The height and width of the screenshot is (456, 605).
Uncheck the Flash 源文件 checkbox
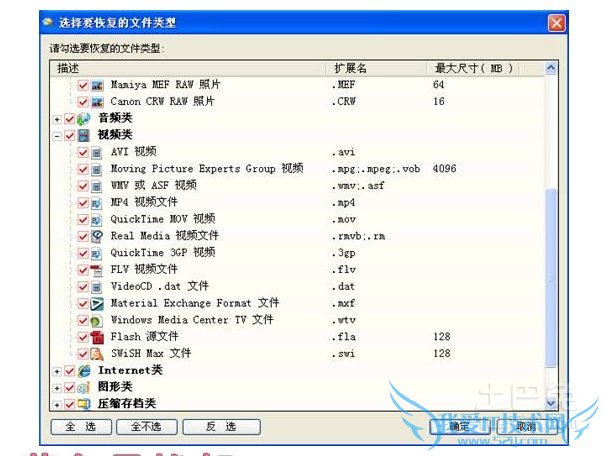[x=83, y=338]
